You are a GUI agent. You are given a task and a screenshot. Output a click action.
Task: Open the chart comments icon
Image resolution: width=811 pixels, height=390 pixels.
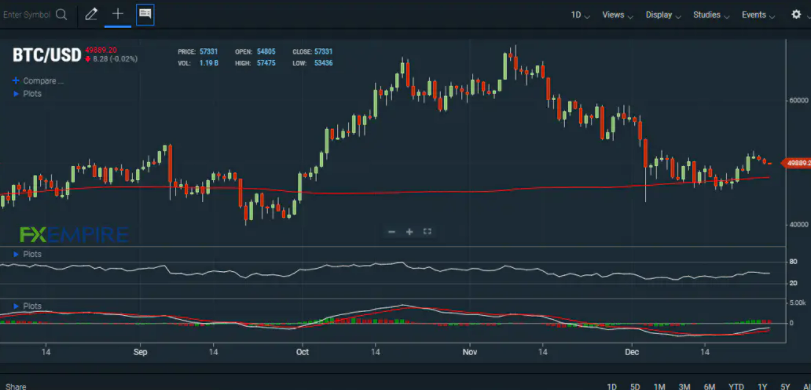pos(145,14)
